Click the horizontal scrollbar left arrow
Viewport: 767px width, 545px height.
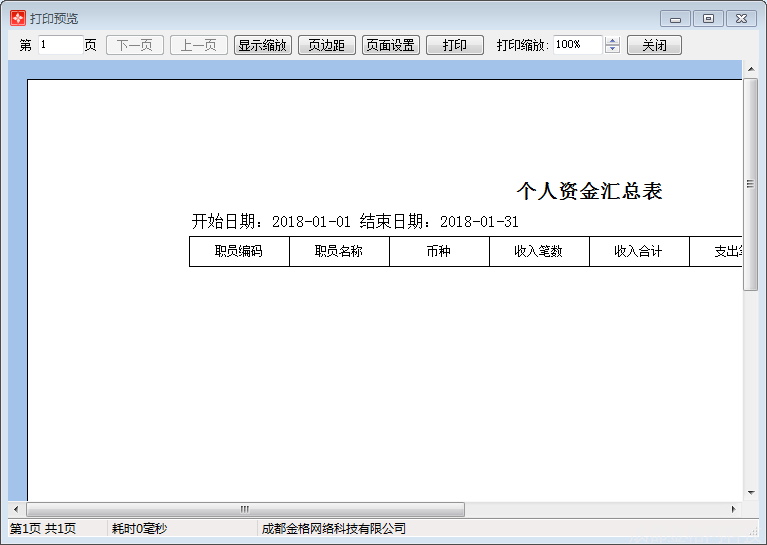[x=16, y=509]
